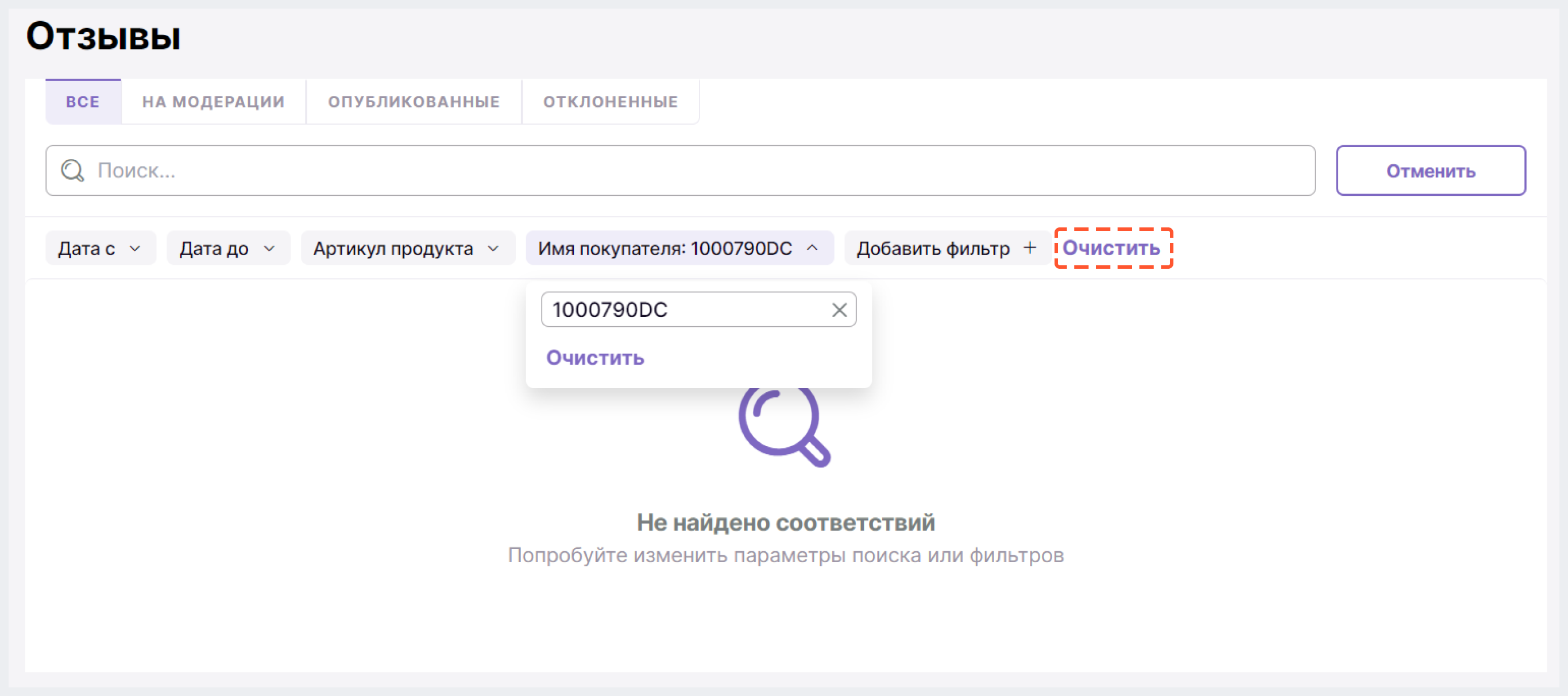This screenshot has height=696, width=1568.
Task: Click the plus icon next to Добавить фильтр
Action: point(1030,248)
